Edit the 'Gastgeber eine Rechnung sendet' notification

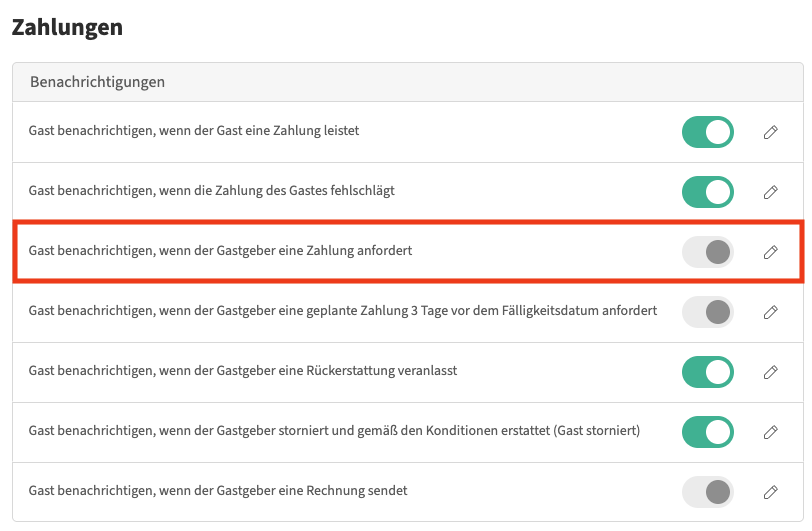[x=770, y=492]
